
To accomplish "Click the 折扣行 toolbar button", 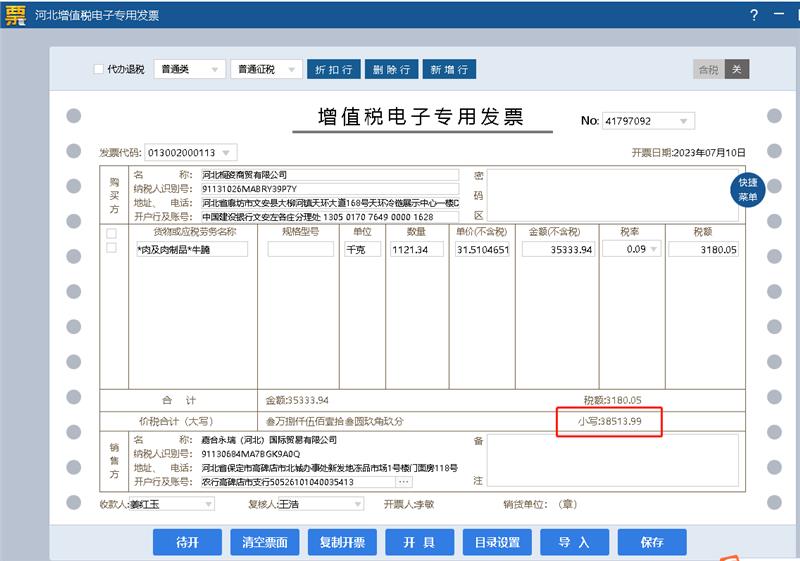I will tap(333, 69).
